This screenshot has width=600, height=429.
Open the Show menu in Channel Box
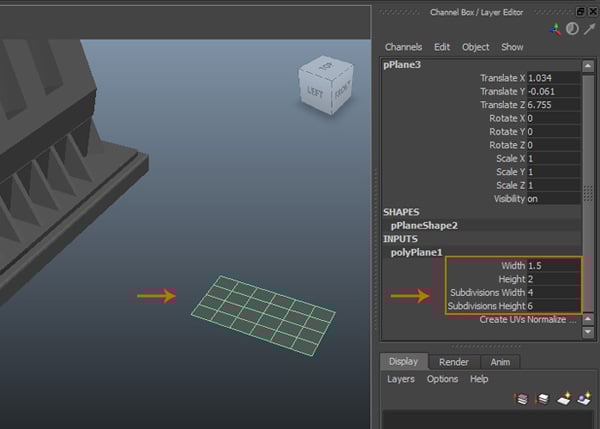click(512, 47)
